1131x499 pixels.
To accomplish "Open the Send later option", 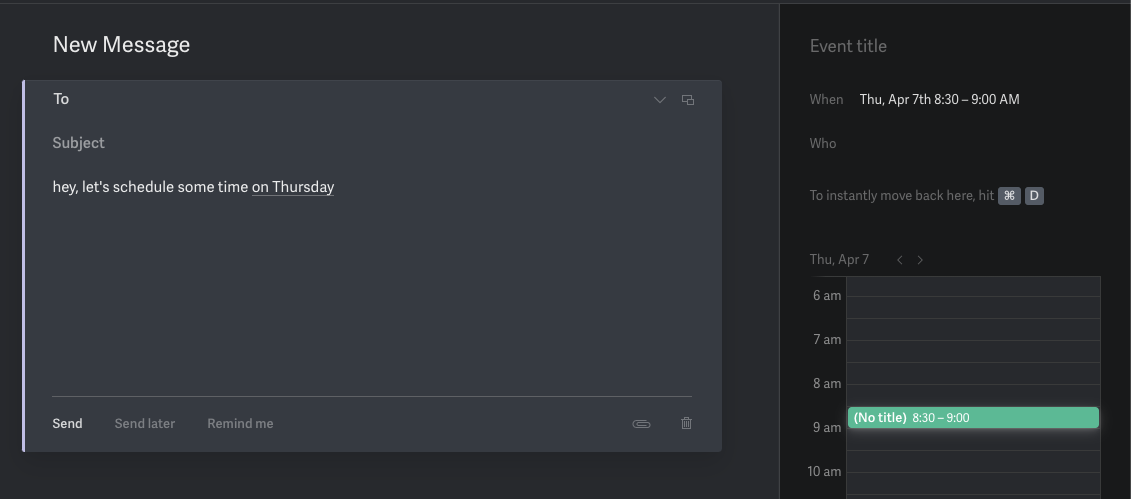I will click(145, 423).
